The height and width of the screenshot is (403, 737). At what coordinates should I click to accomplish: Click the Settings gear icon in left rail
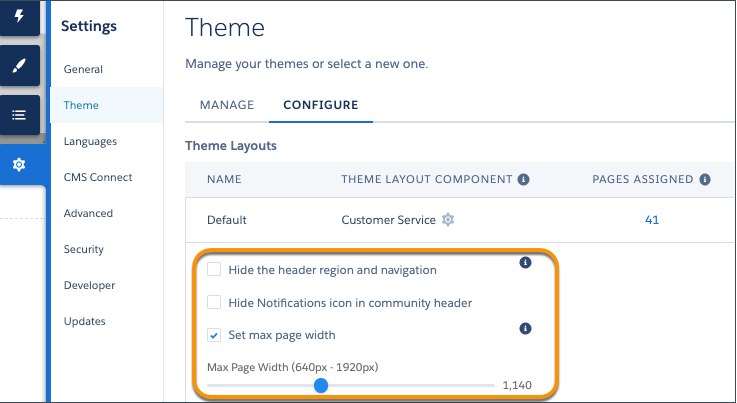(x=19, y=164)
